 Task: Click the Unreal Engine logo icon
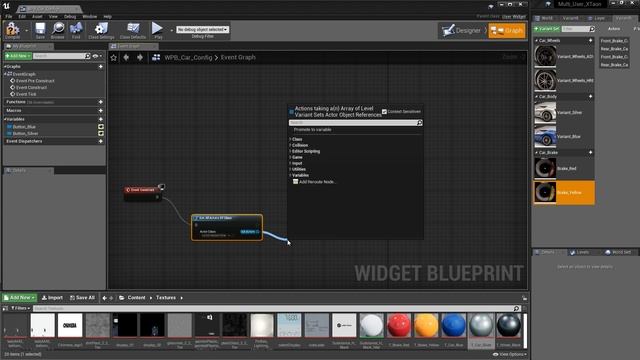[x=7, y=6]
